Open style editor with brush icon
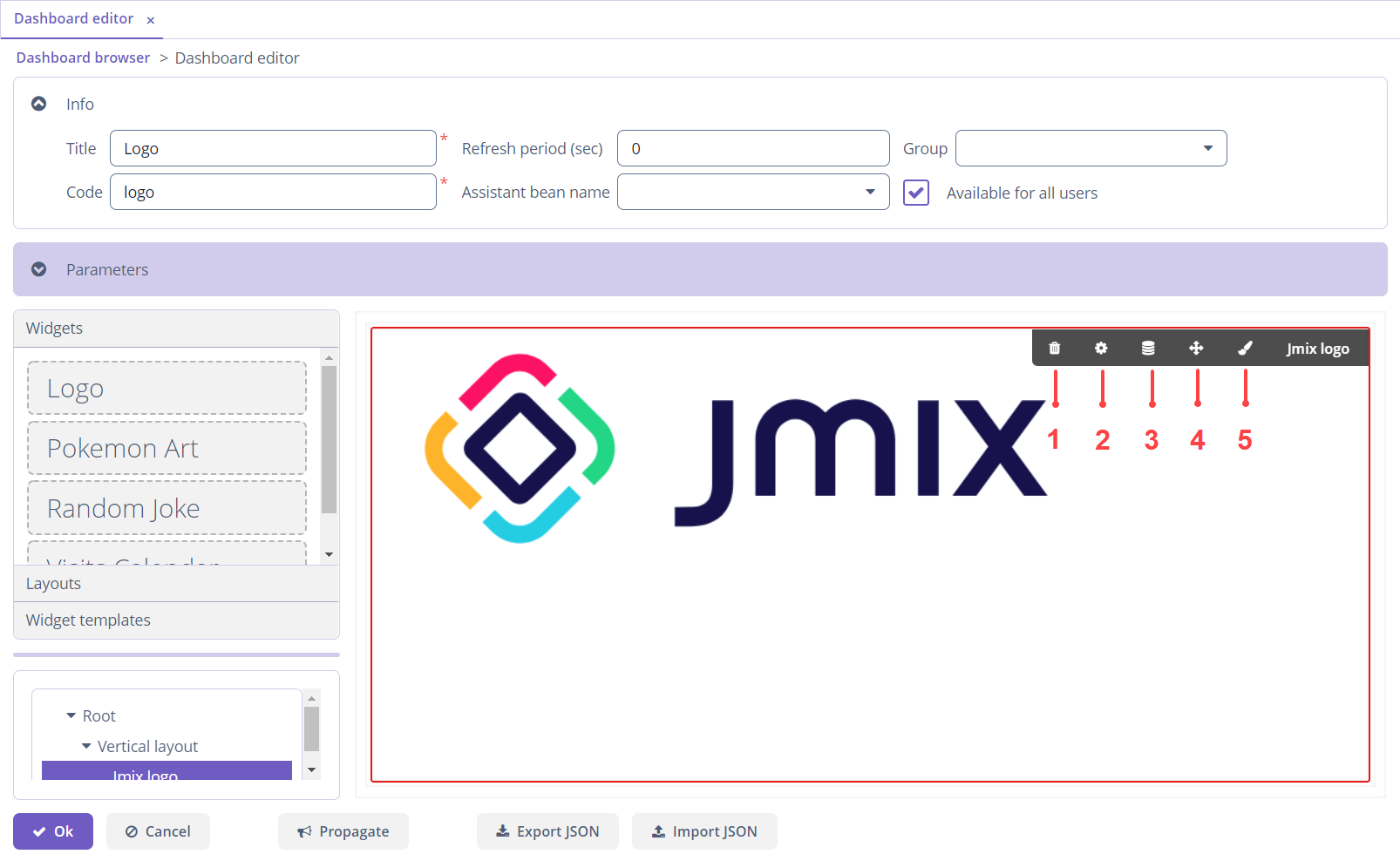Viewport: 1400px width, 861px height. pyautogui.click(x=1245, y=348)
